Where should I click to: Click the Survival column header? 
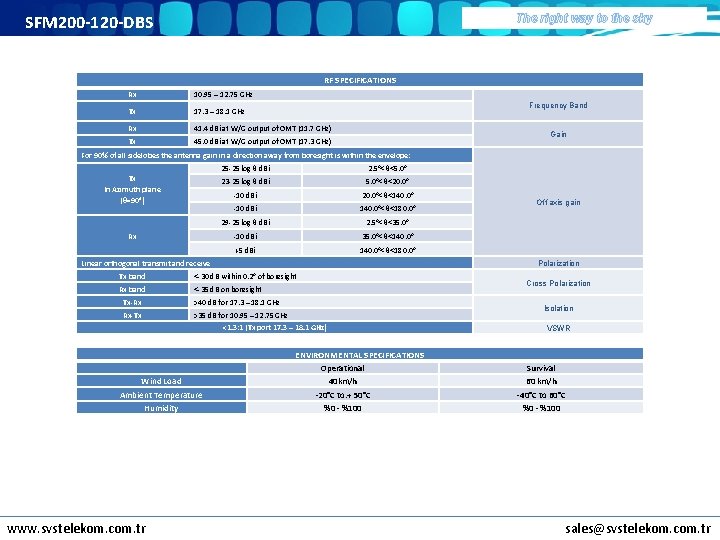click(541, 368)
